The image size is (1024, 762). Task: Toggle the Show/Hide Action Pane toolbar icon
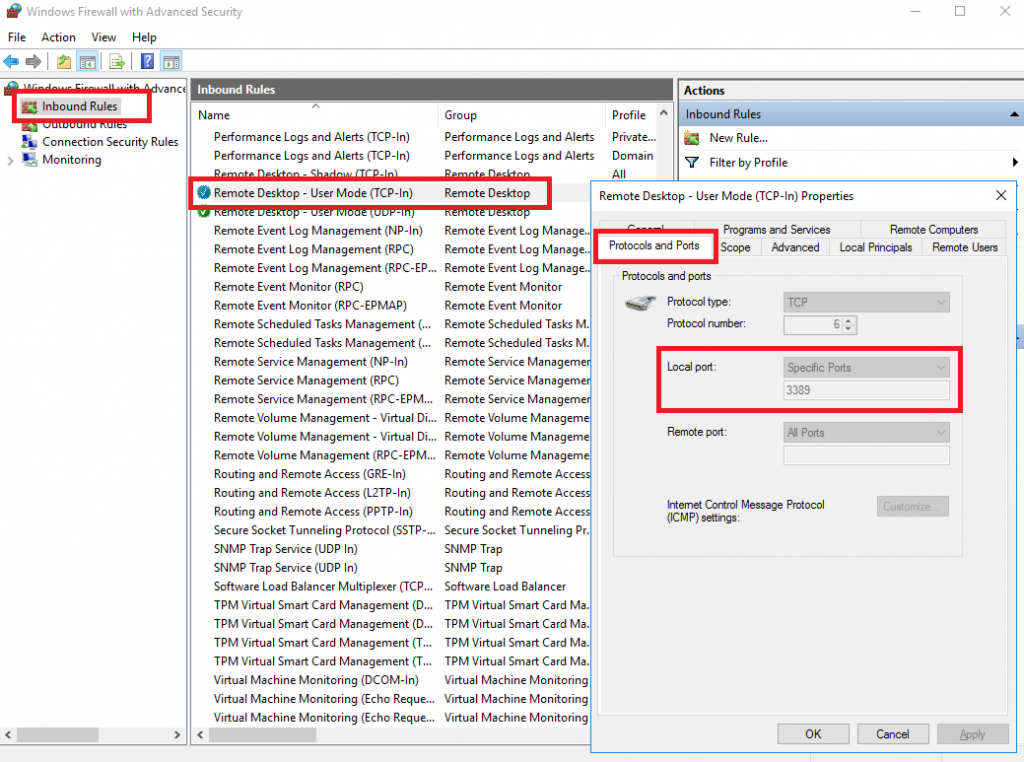coord(171,62)
